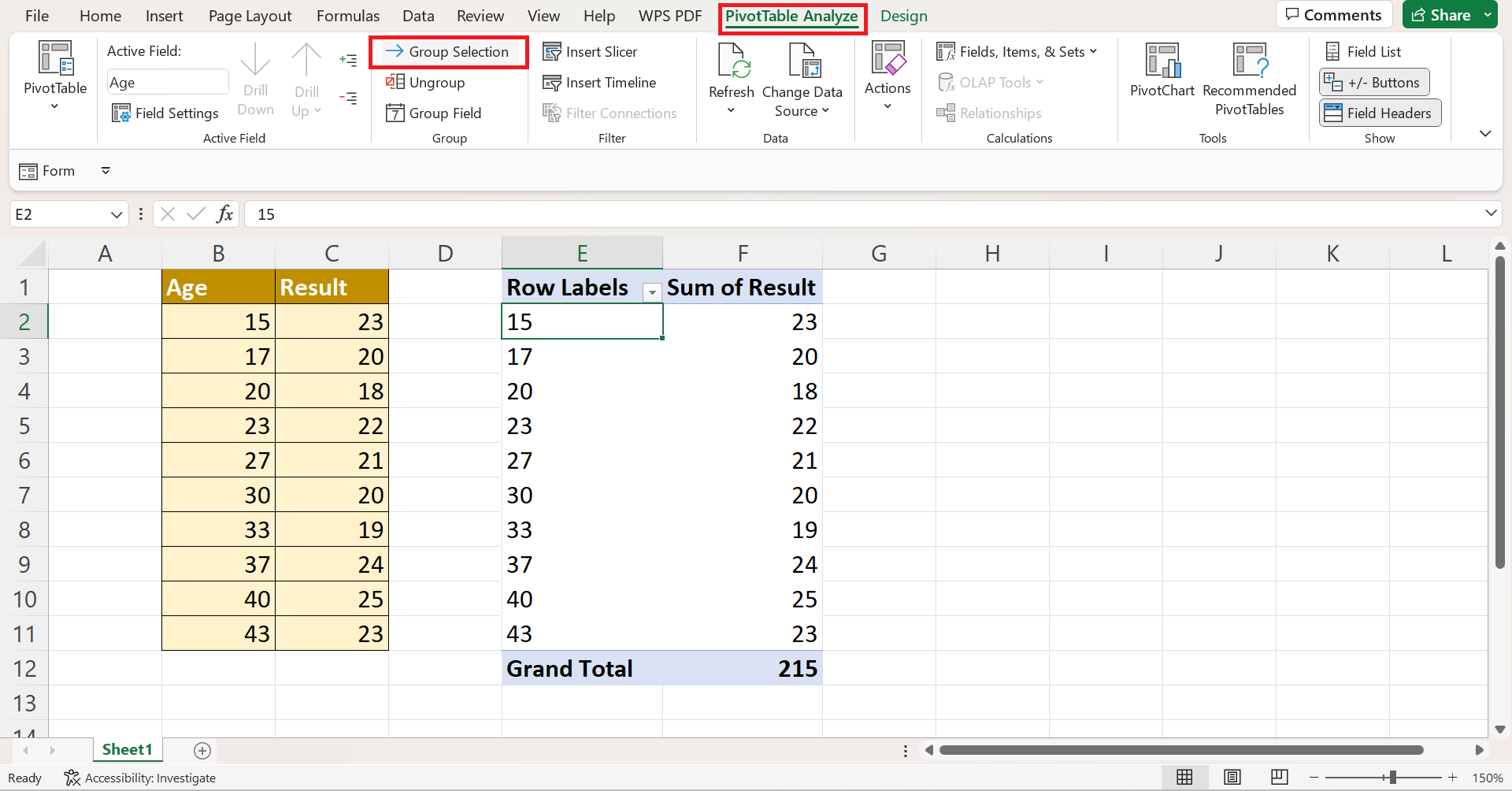Toggle the Field List pane

[x=1363, y=52]
